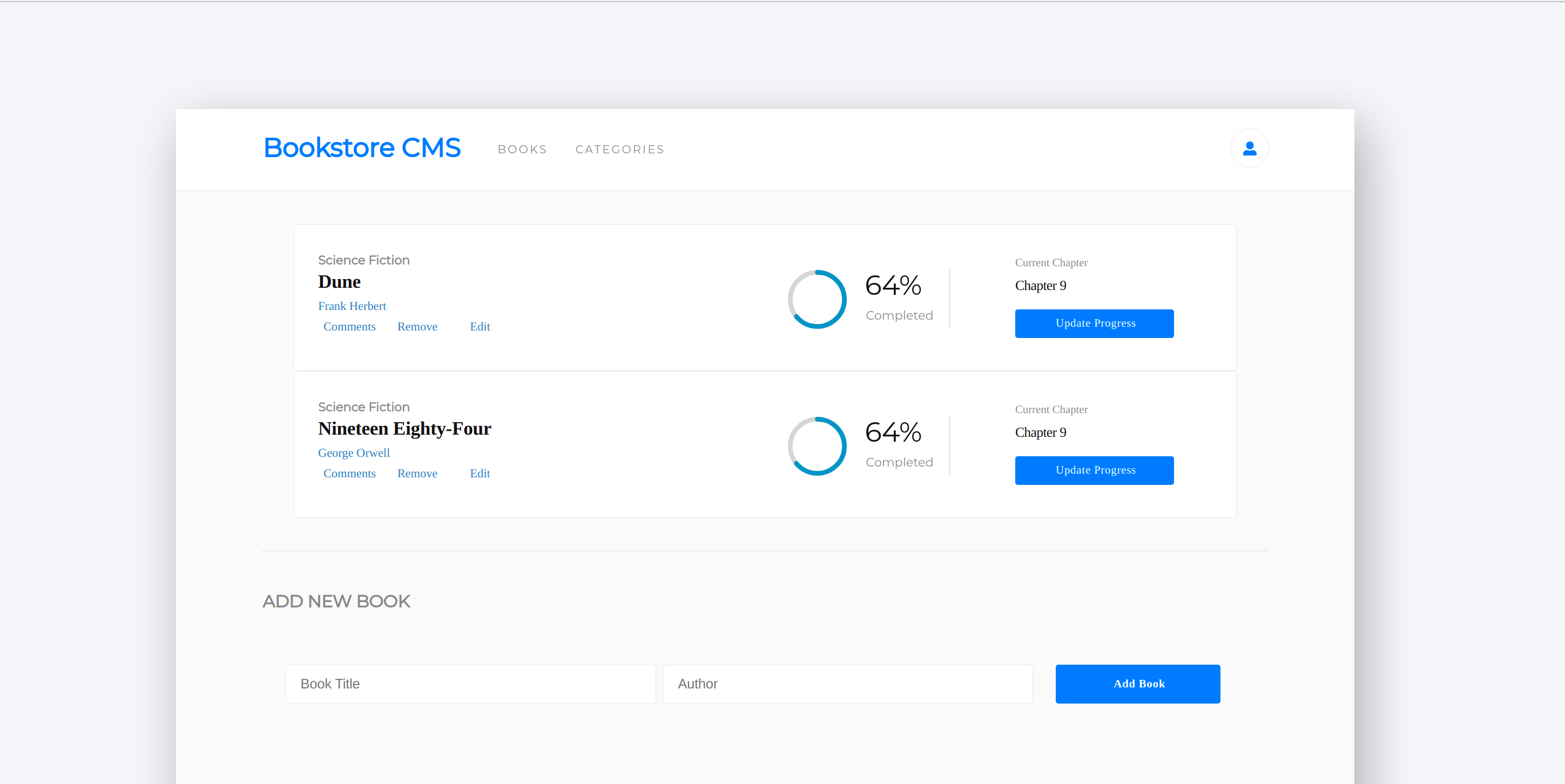Screen dimensions: 1565x784
Task: Click Dune's progress circle
Action: click(x=817, y=299)
